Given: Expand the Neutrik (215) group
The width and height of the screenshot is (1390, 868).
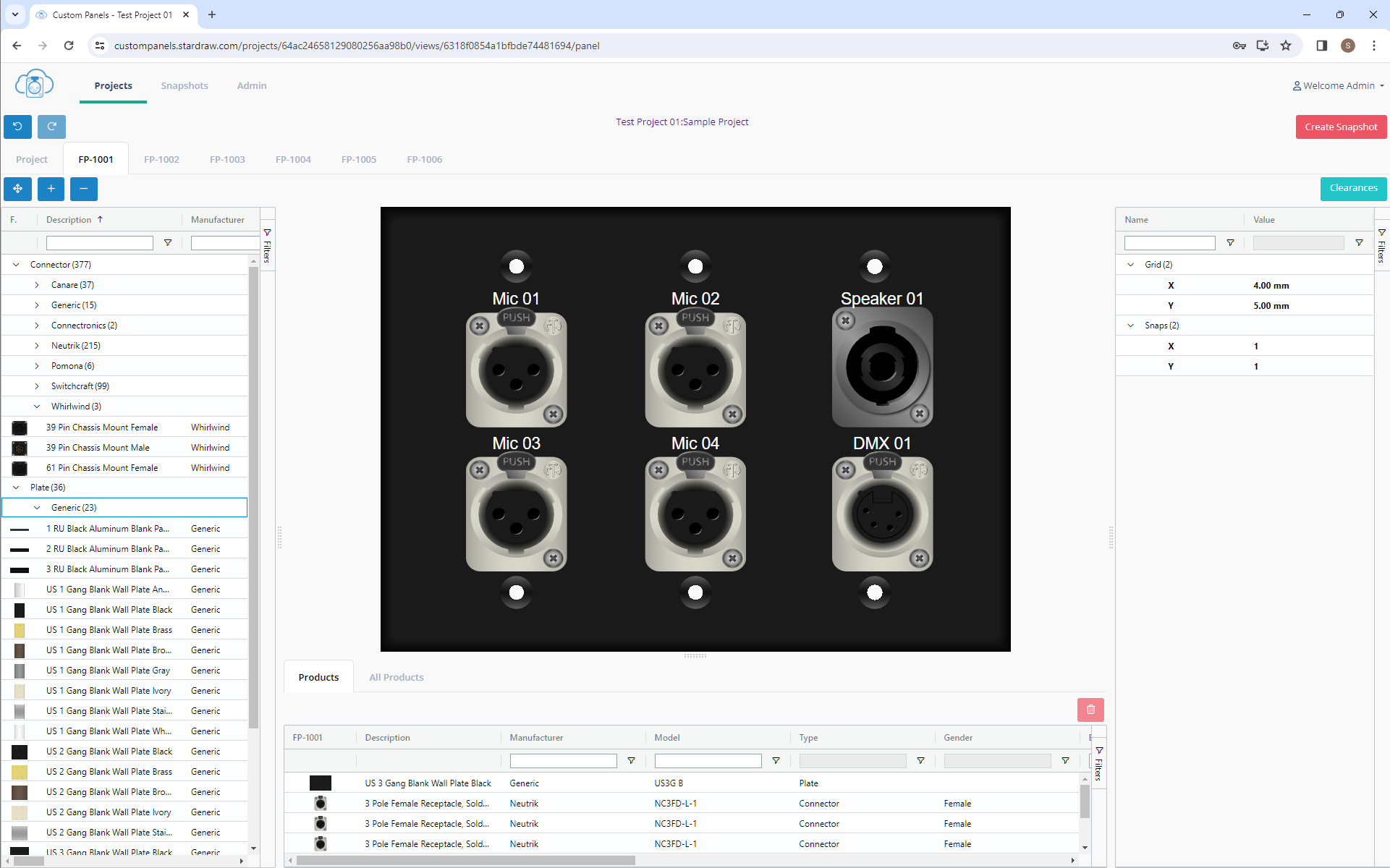Looking at the screenshot, I should [x=37, y=346].
